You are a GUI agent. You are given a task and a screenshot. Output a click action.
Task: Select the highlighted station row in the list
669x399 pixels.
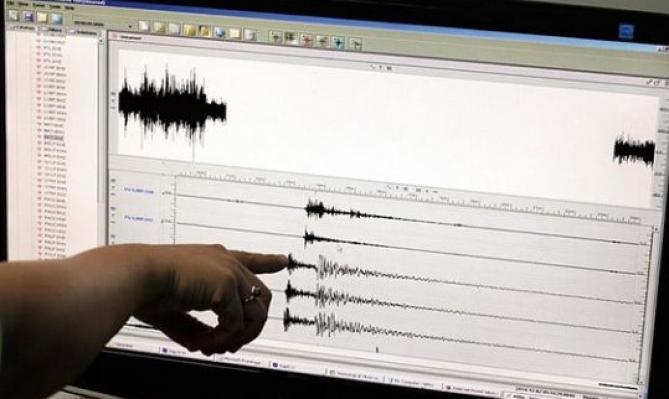click(x=54, y=137)
